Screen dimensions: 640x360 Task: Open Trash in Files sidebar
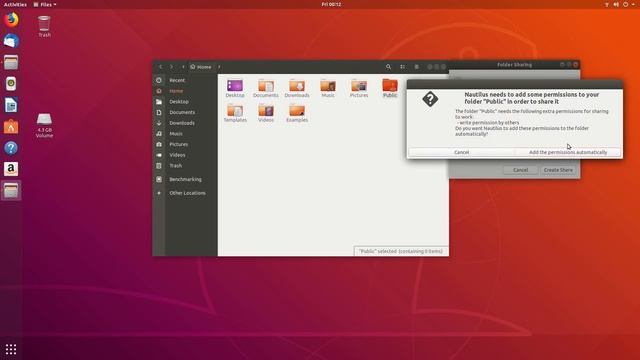(185, 166)
